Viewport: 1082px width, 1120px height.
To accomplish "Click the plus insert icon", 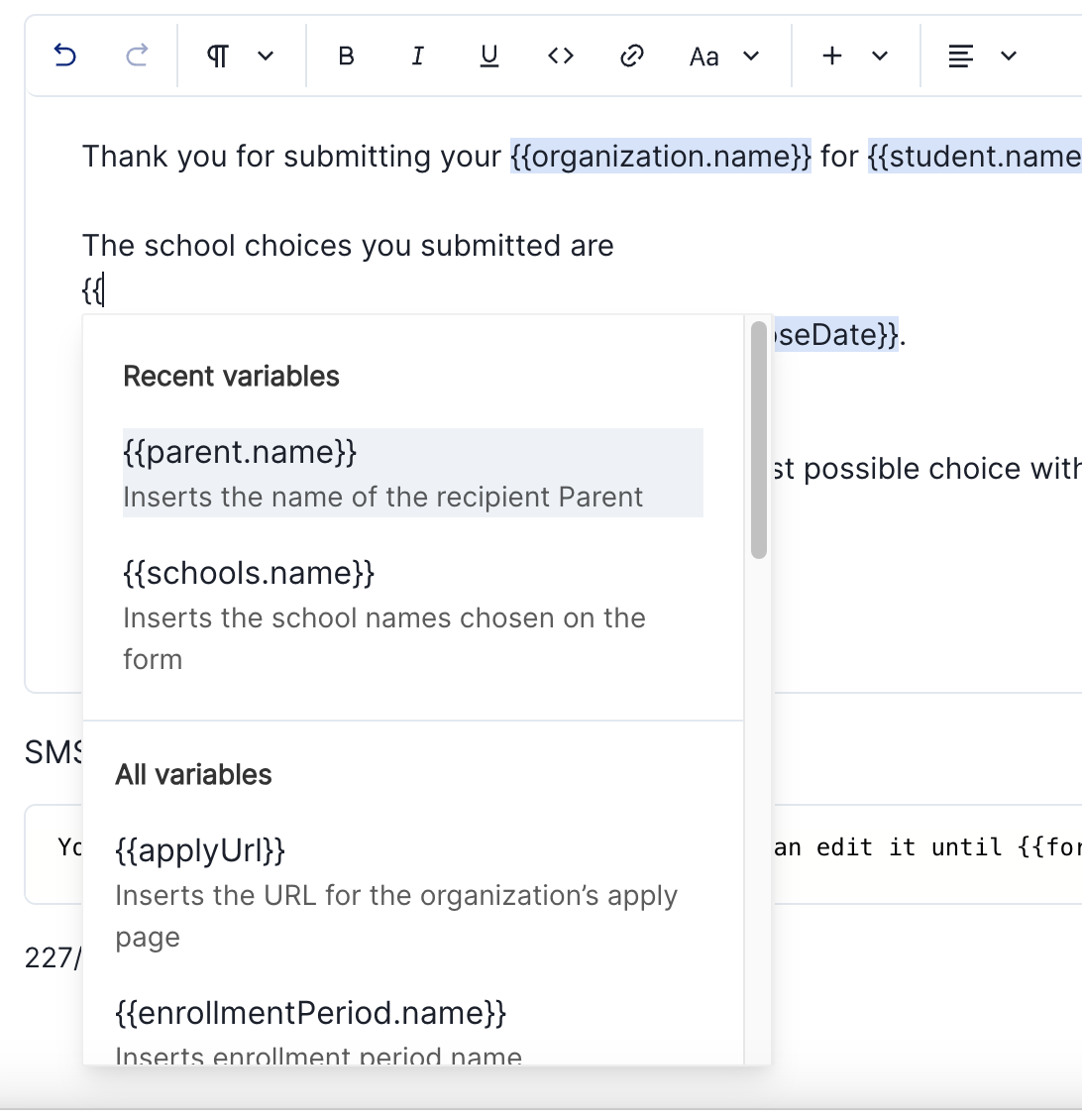I will coord(832,56).
